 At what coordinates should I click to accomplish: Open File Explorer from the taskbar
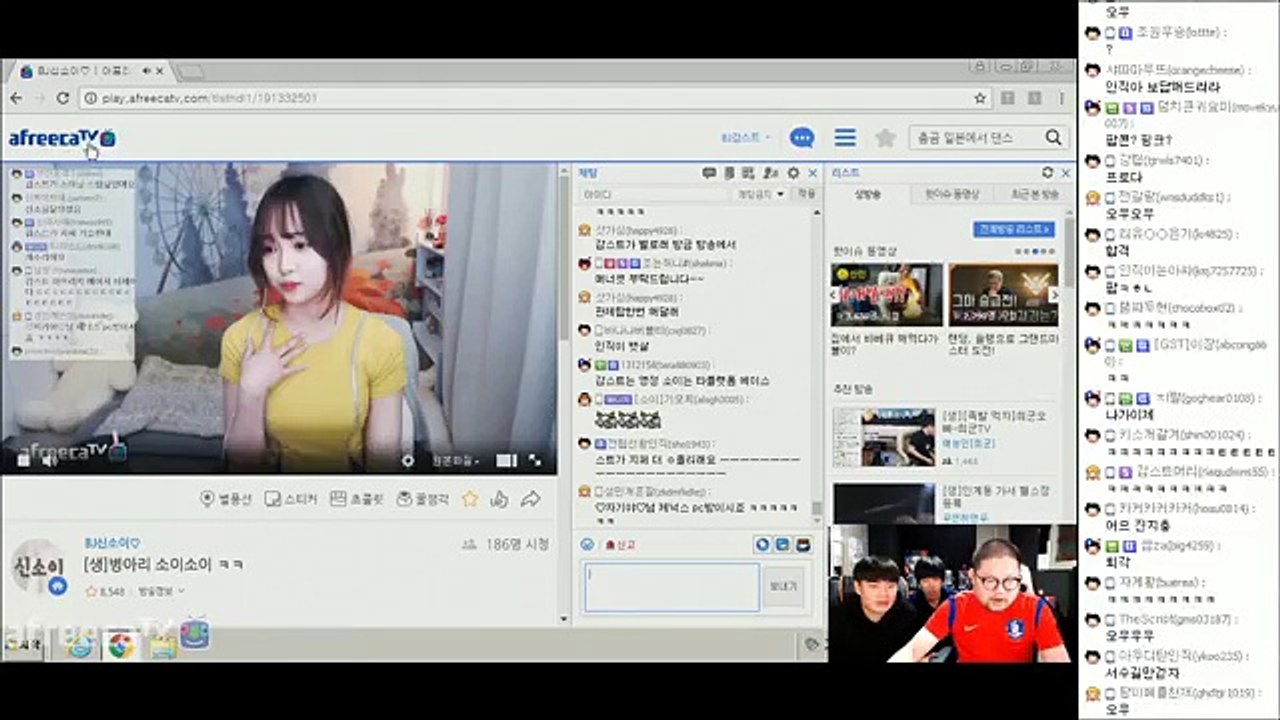(161, 645)
